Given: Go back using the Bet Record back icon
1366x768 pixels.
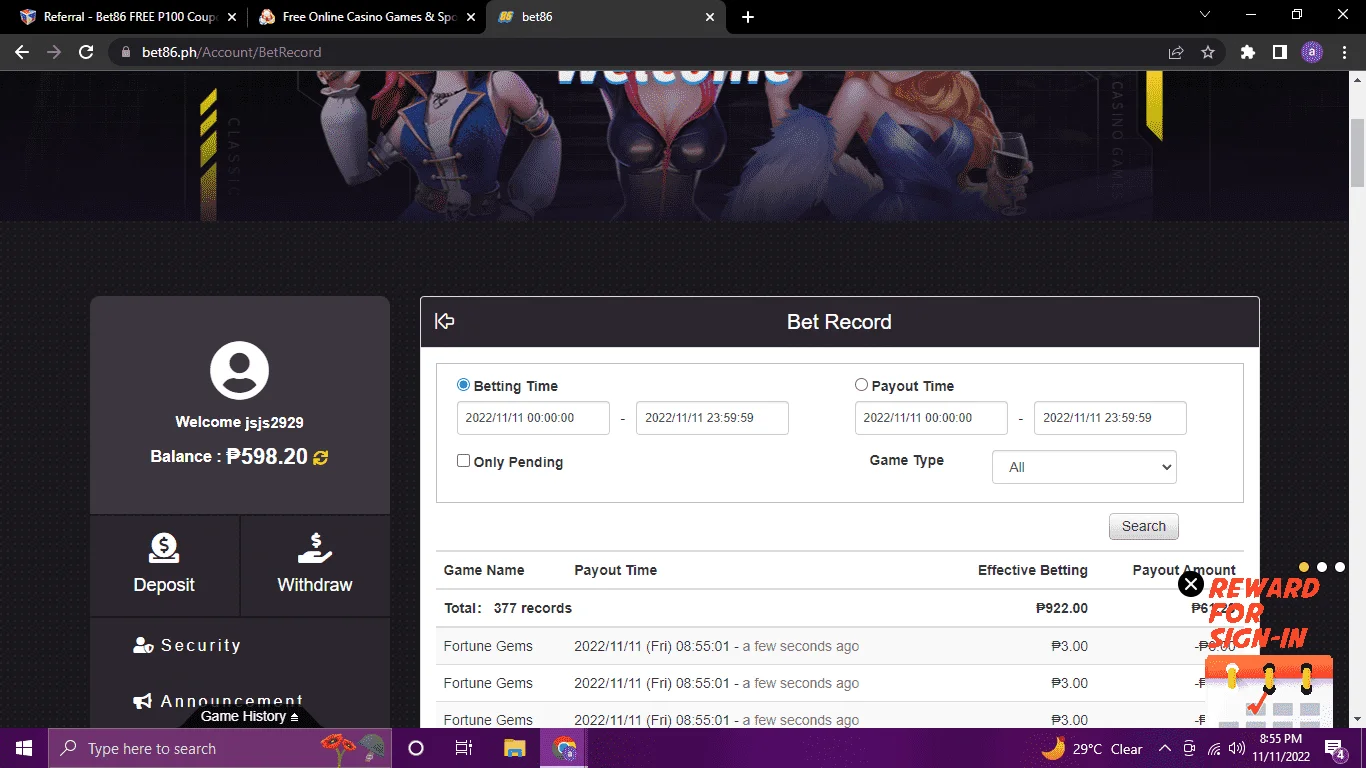Looking at the screenshot, I should point(445,321).
